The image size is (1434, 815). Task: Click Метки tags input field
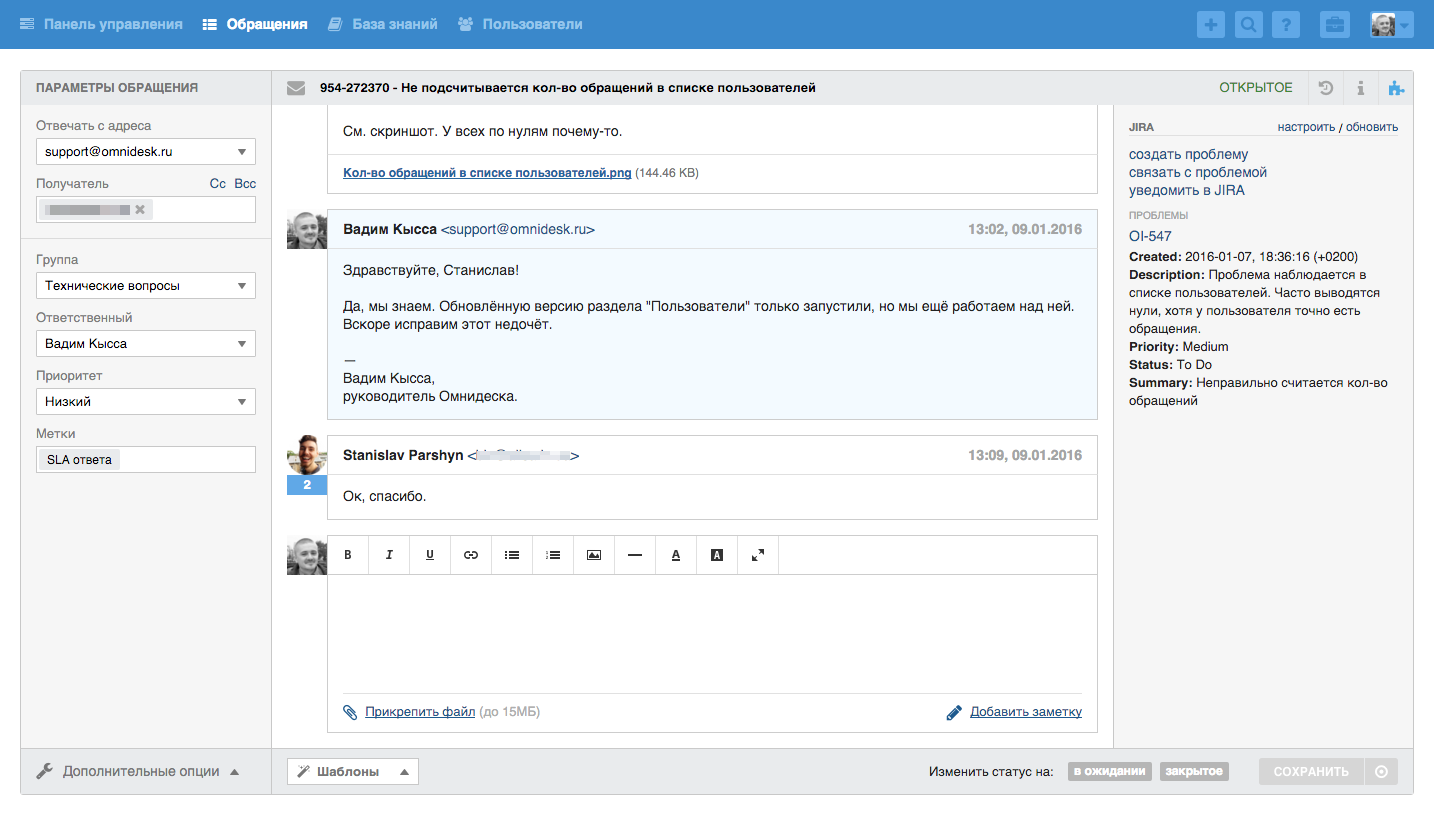[146, 460]
